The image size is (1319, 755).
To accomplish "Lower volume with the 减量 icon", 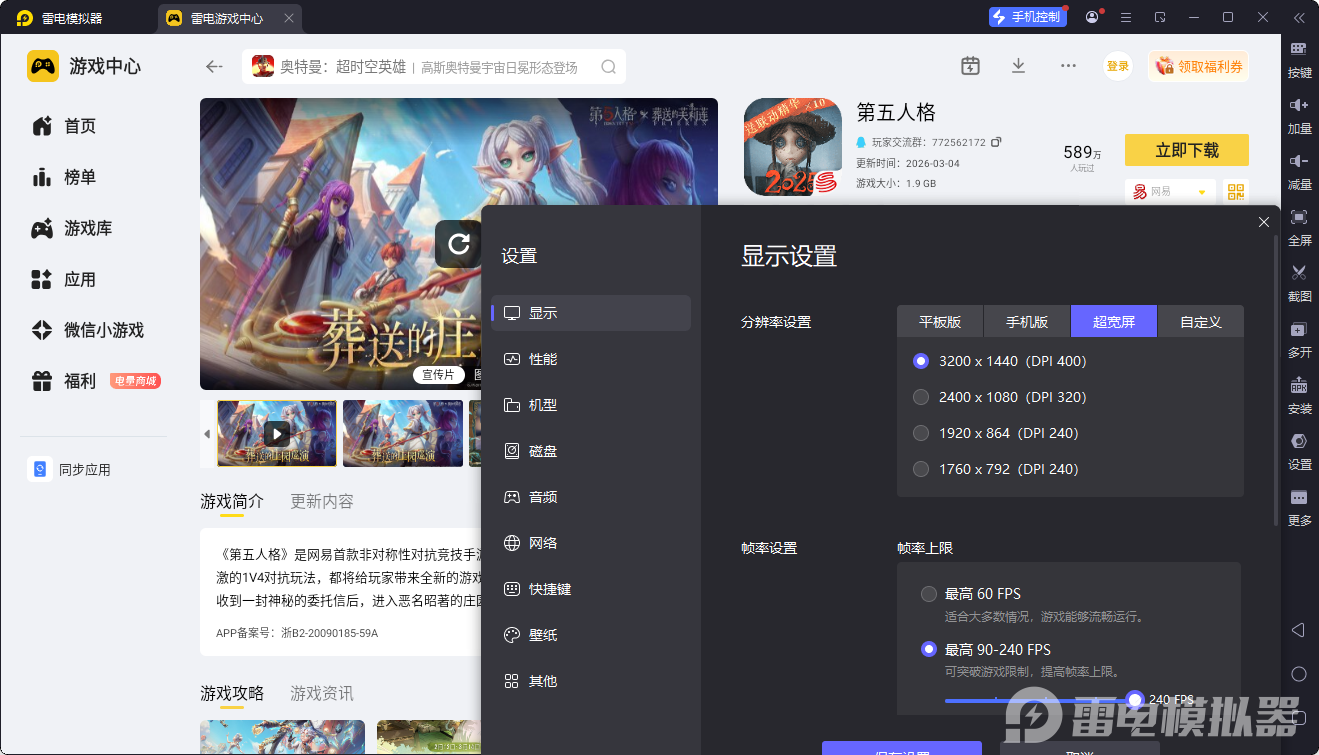I will point(1299,171).
